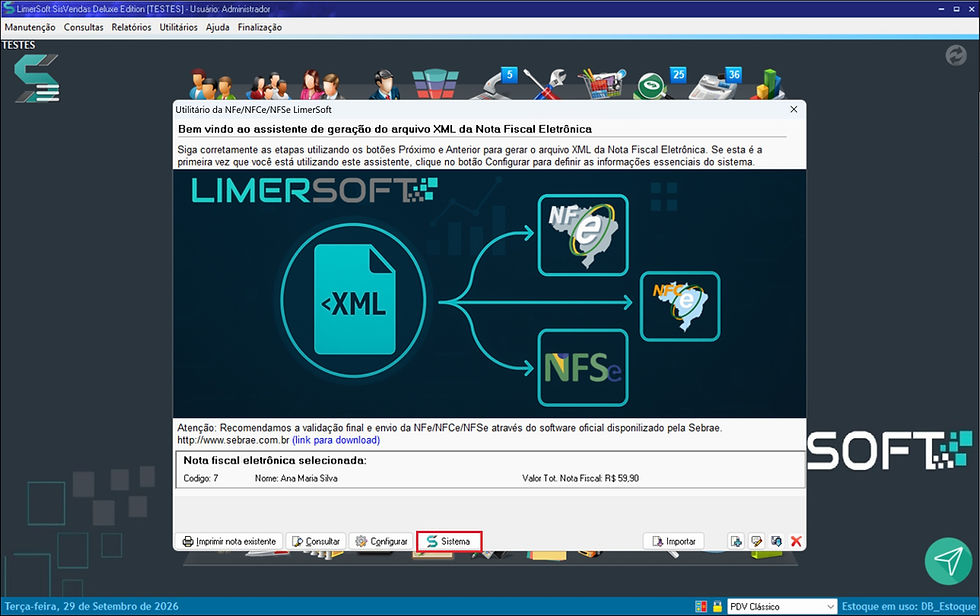Click the yellow padlock icon in status bar

[x=718, y=606]
